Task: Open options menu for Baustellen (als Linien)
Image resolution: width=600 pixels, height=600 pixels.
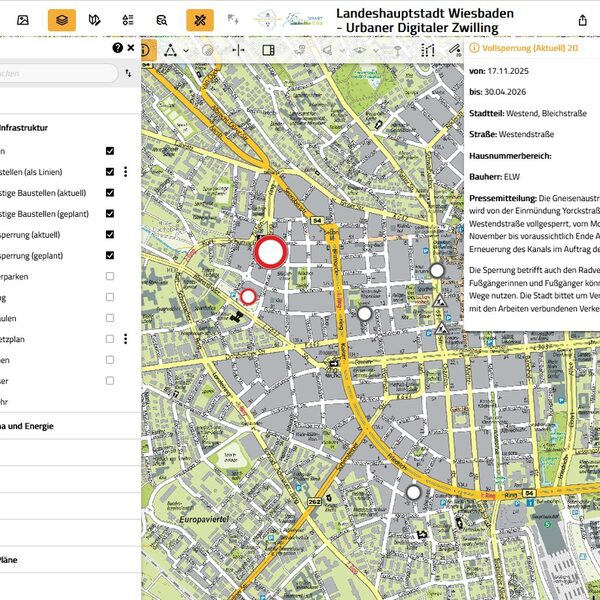Action: pos(125,172)
